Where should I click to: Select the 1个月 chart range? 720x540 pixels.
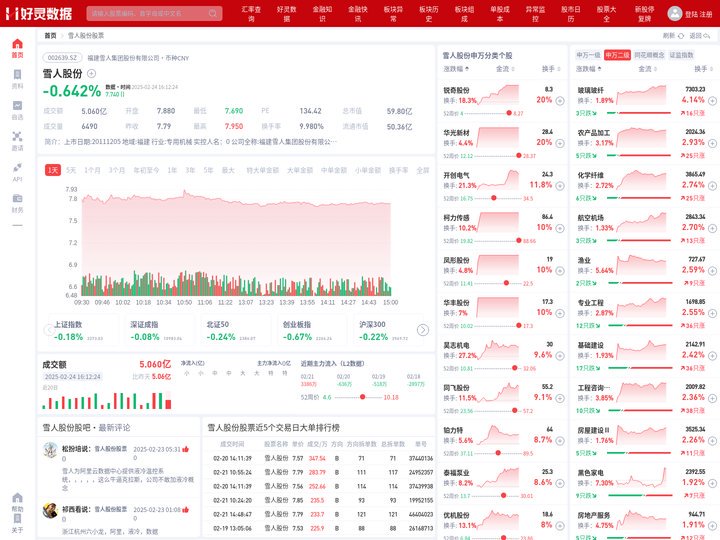pos(92,170)
